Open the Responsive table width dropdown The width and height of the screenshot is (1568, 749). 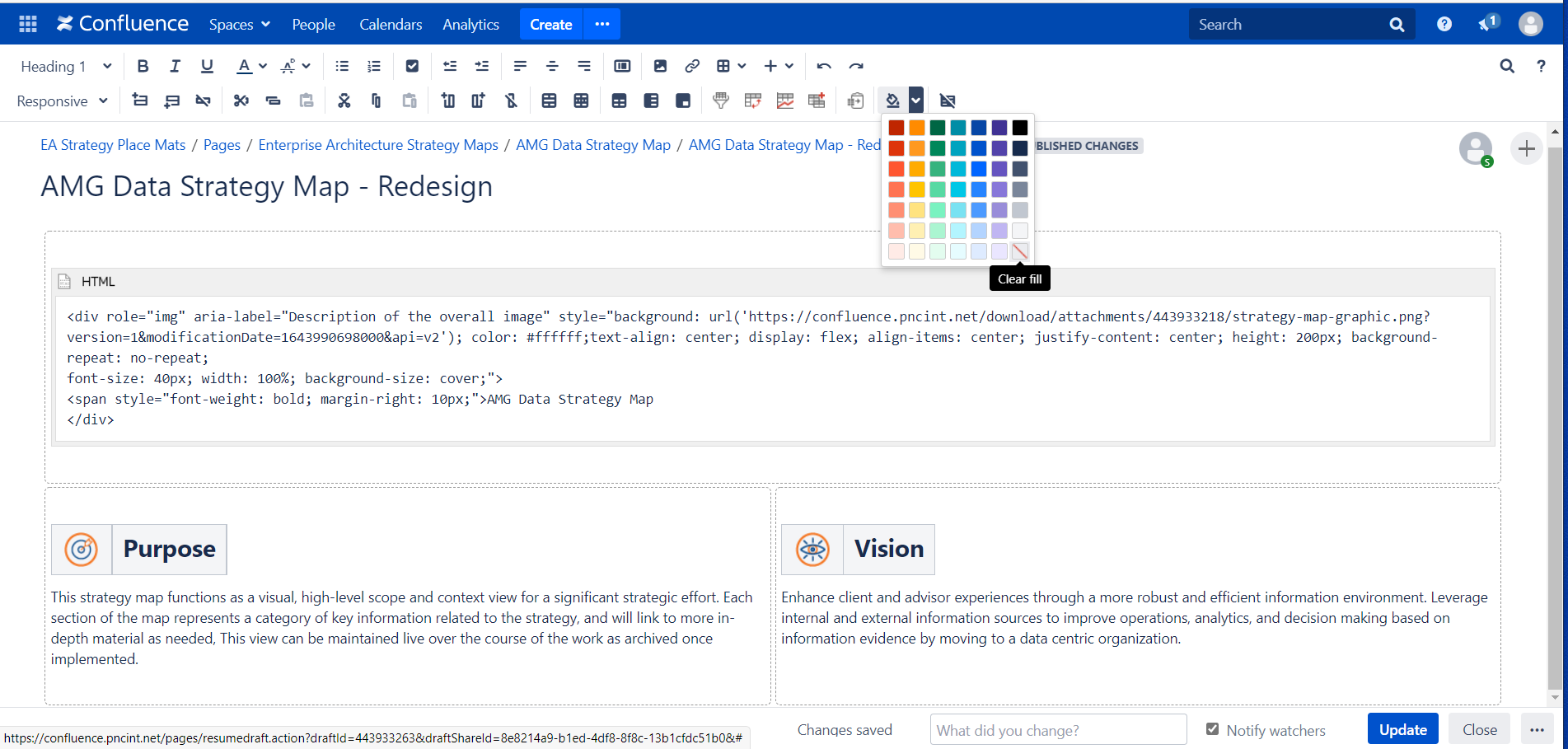pos(63,101)
